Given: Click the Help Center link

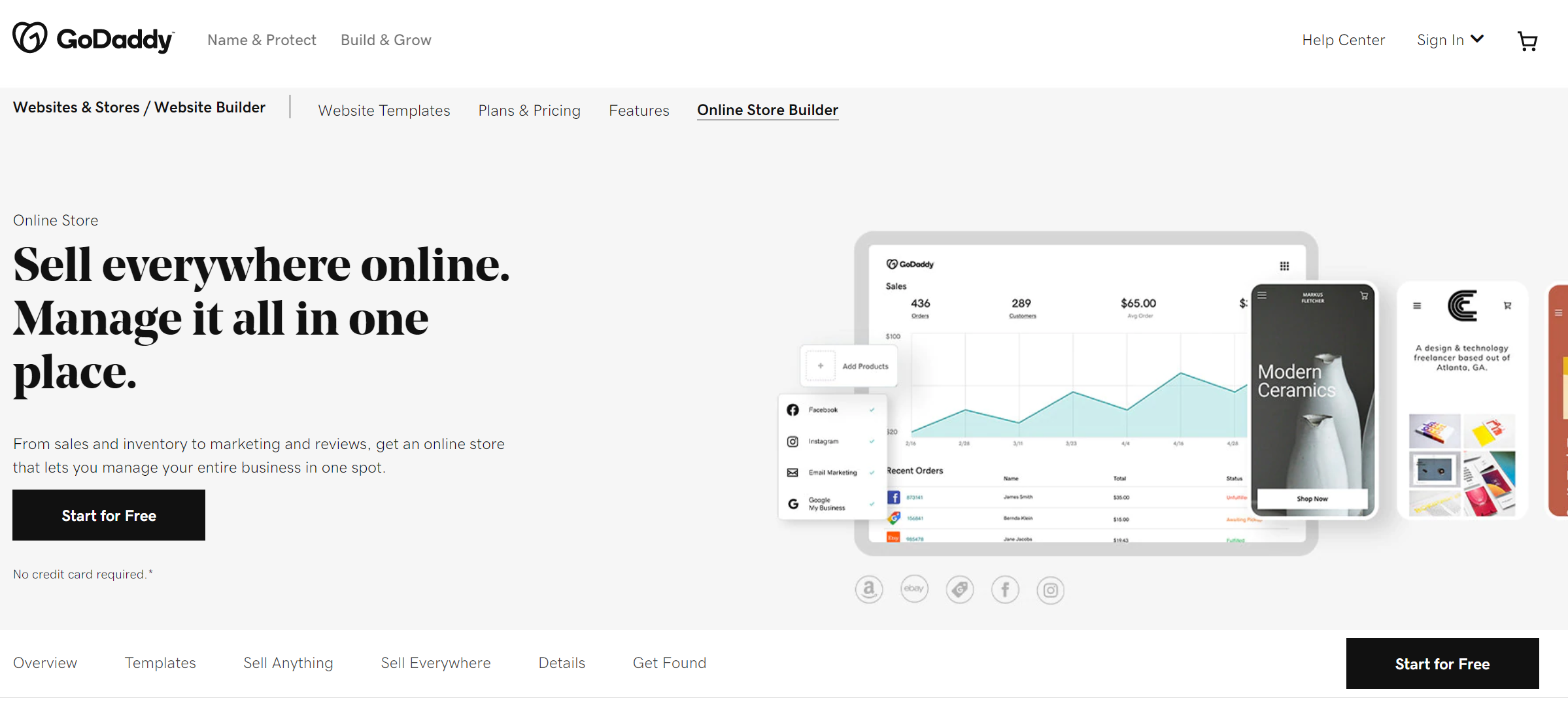Looking at the screenshot, I should 1344,40.
